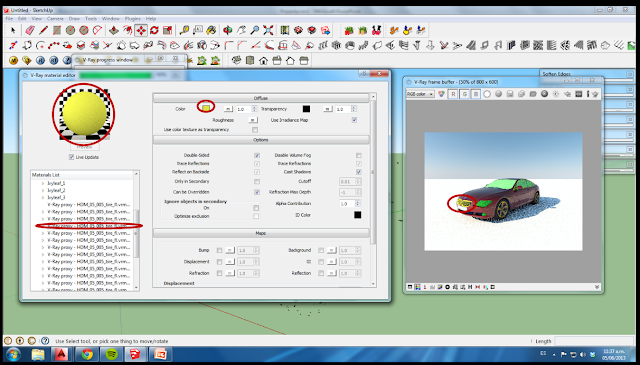Open Chrome from the Windows taskbar
The height and width of the screenshot is (365, 640).
tap(86, 354)
